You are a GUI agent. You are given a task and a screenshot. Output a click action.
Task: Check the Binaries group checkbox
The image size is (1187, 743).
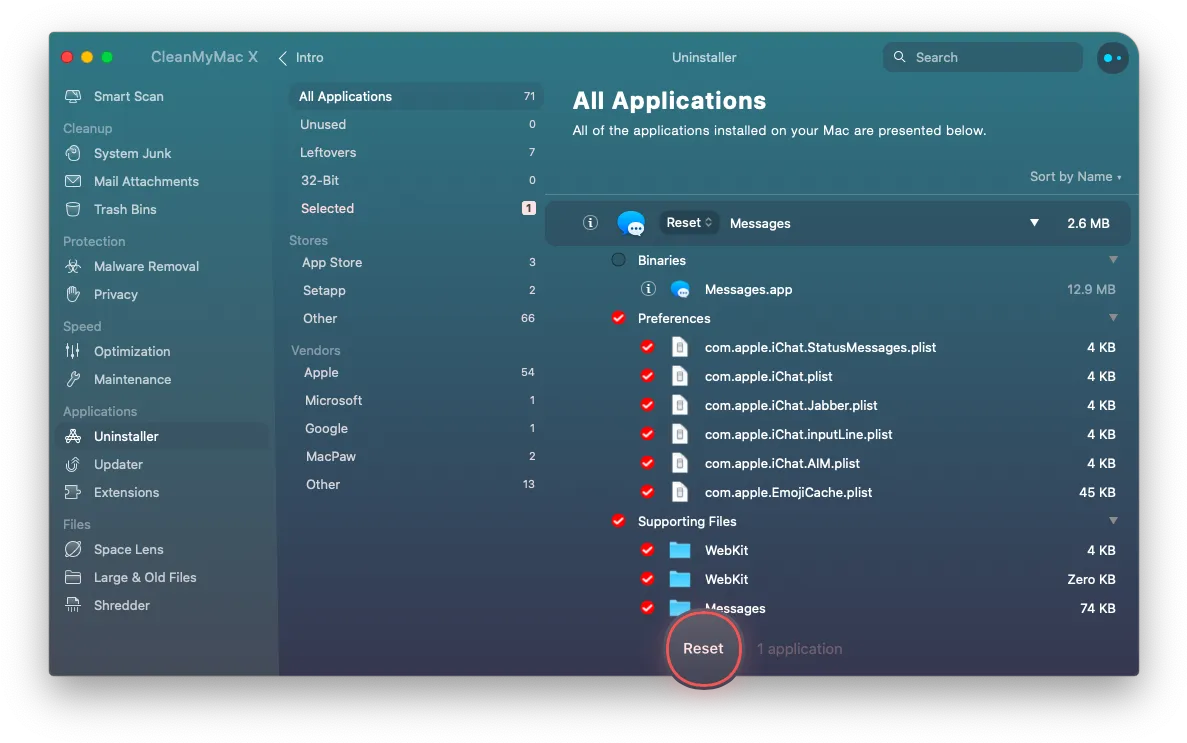click(x=618, y=260)
